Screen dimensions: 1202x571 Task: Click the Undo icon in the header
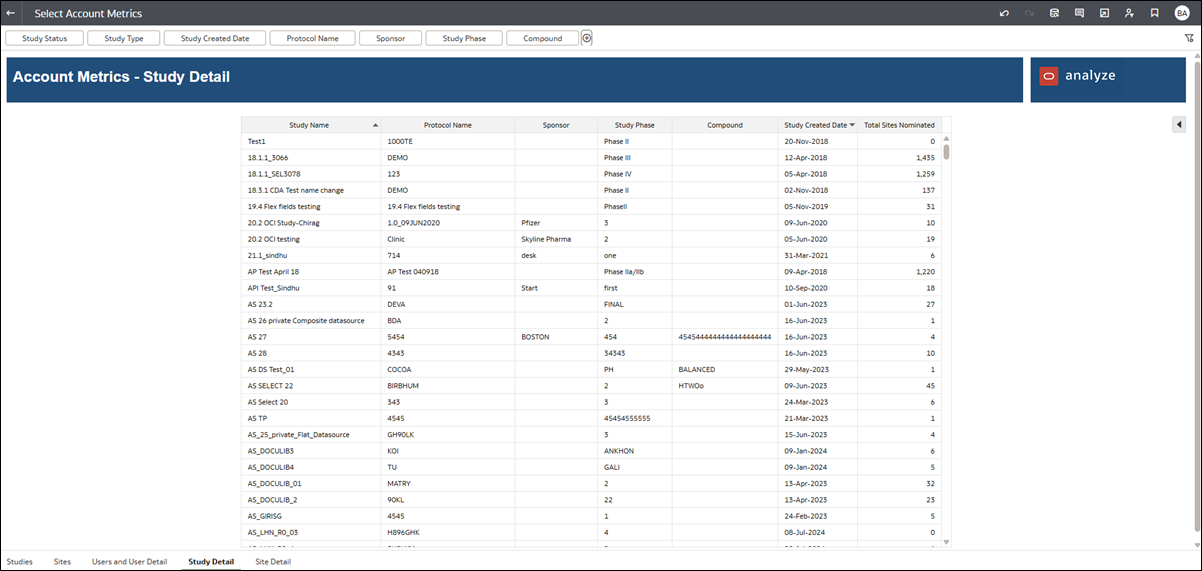coord(1004,13)
